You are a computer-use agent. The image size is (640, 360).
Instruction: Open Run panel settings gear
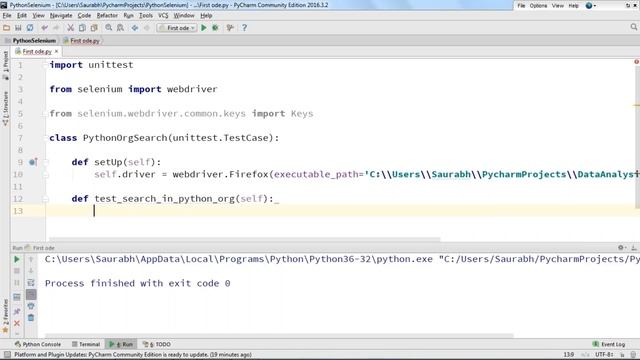621,247
